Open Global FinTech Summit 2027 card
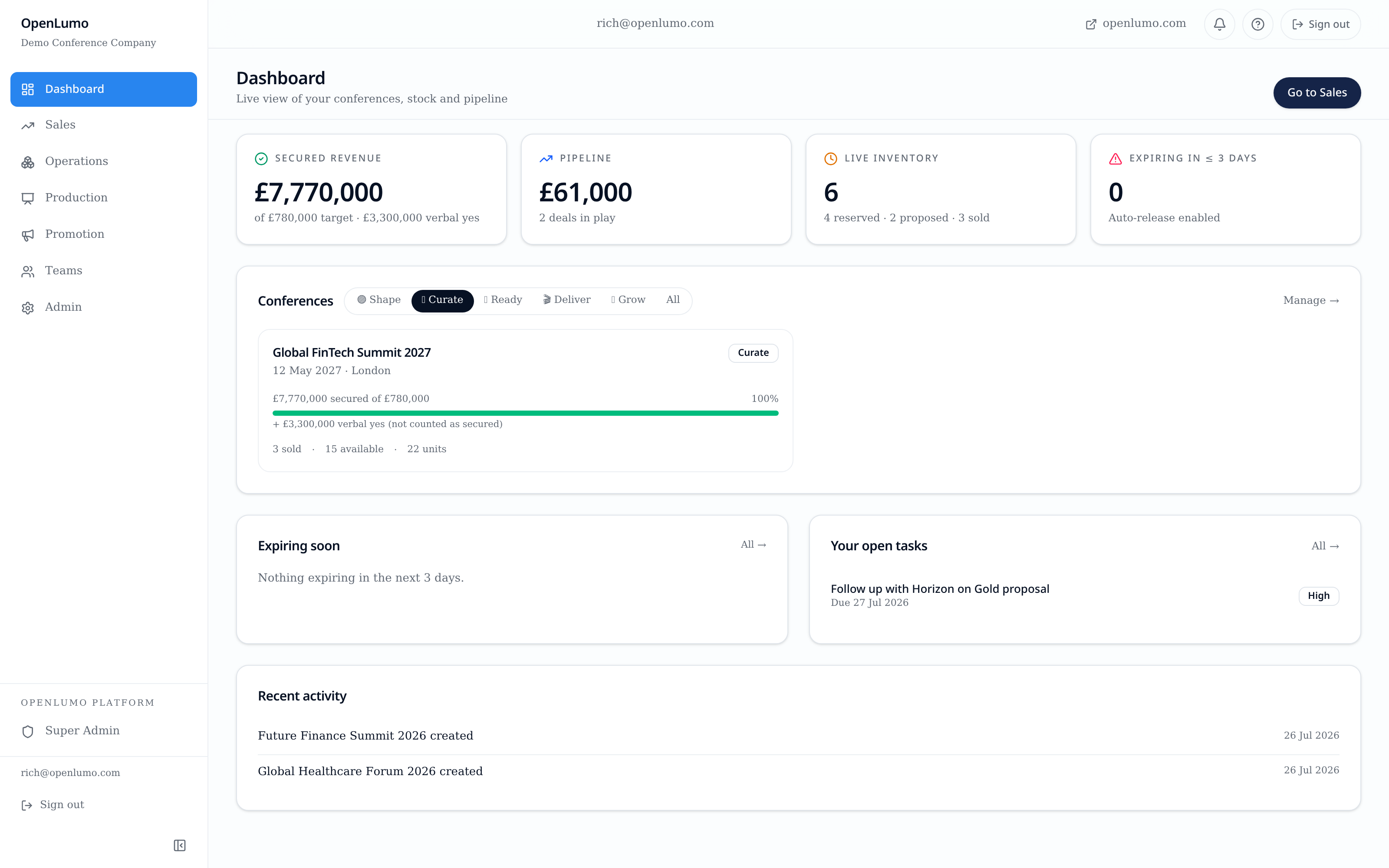Image resolution: width=1389 pixels, height=868 pixels. pyautogui.click(x=525, y=401)
